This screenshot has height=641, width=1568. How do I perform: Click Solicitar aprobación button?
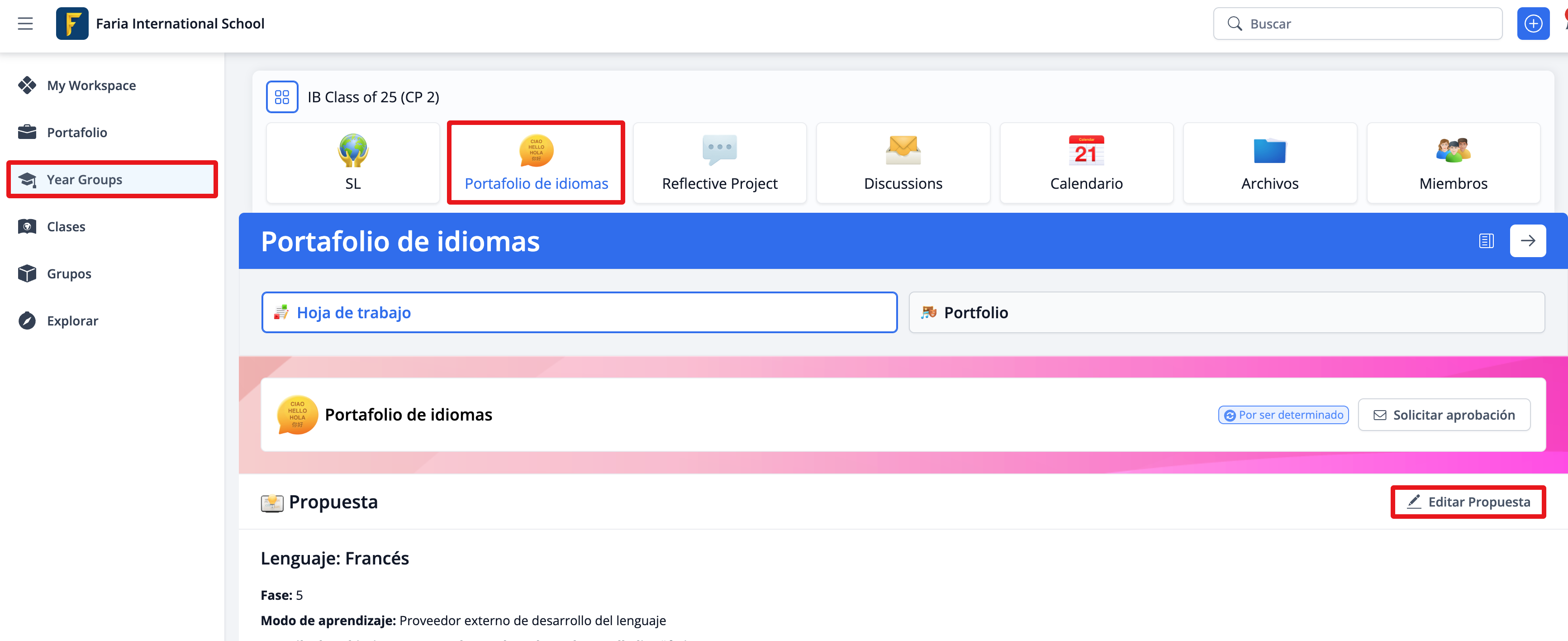click(x=1444, y=415)
